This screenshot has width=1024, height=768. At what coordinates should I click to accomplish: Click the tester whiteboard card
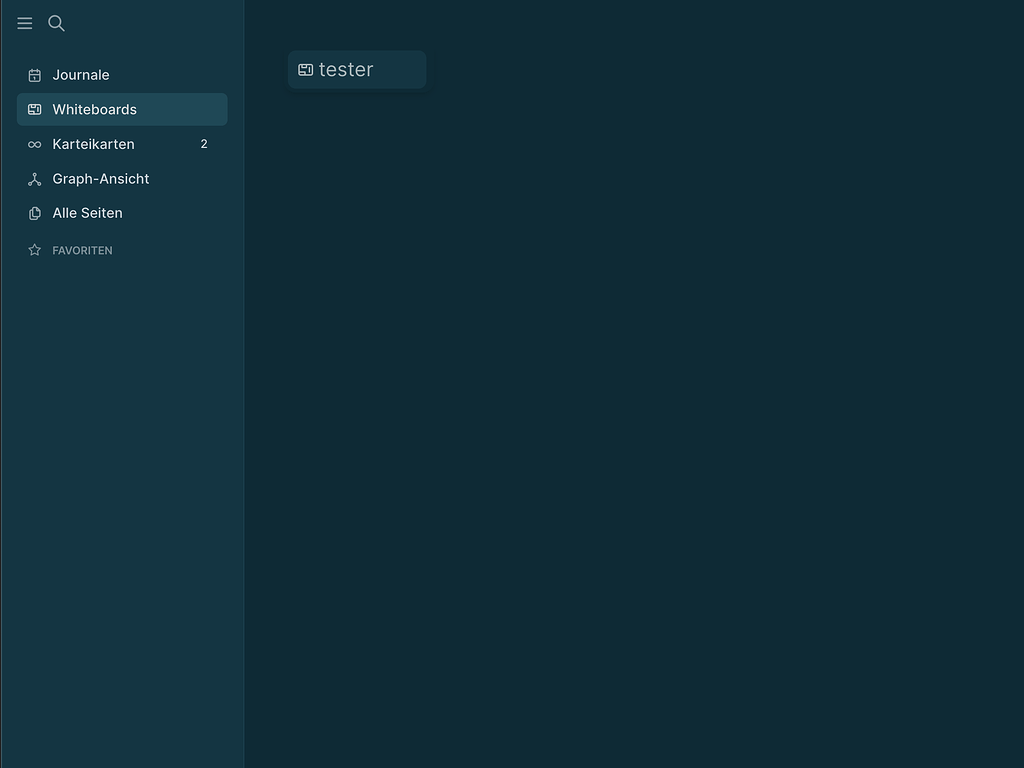[357, 69]
